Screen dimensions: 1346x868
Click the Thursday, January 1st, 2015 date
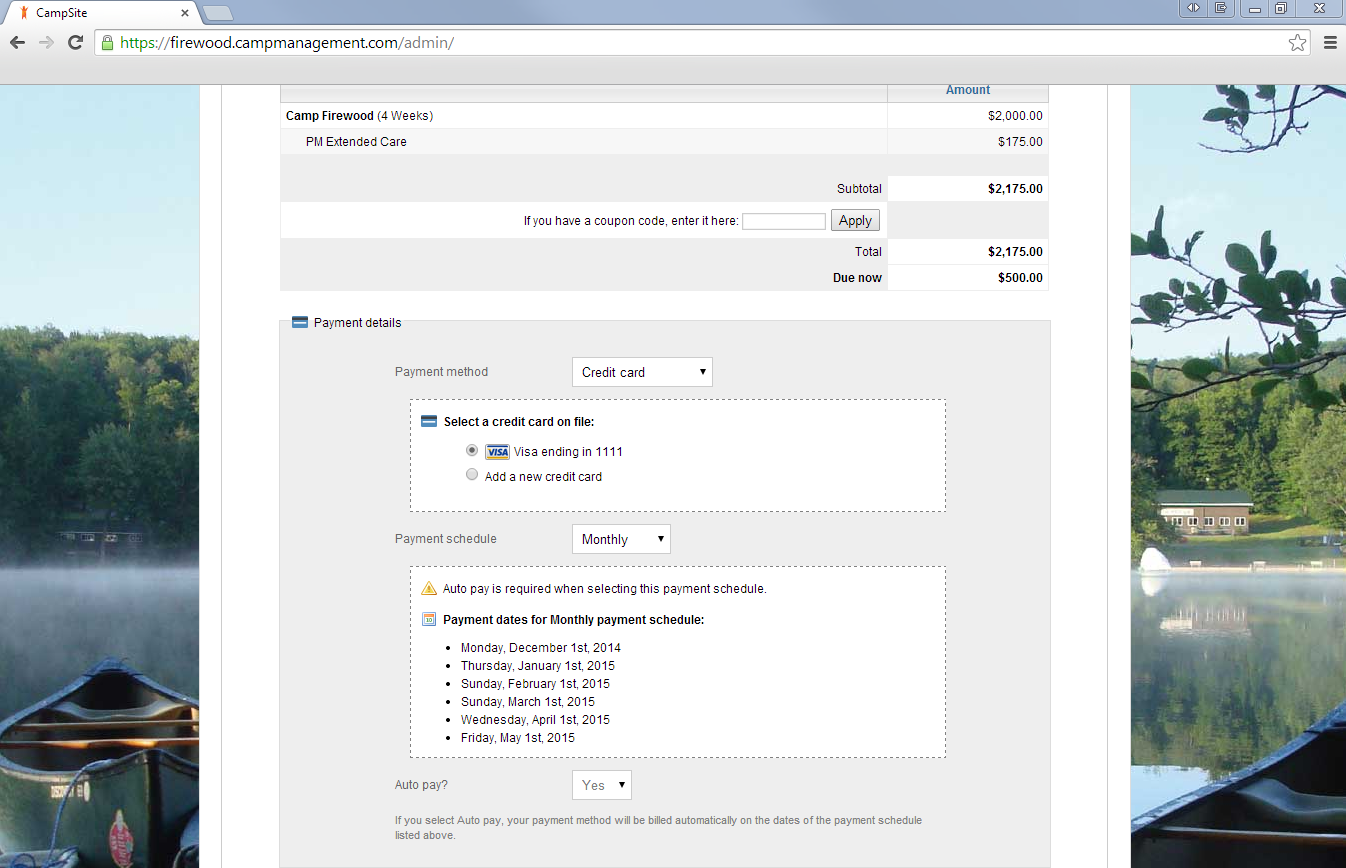(538, 666)
